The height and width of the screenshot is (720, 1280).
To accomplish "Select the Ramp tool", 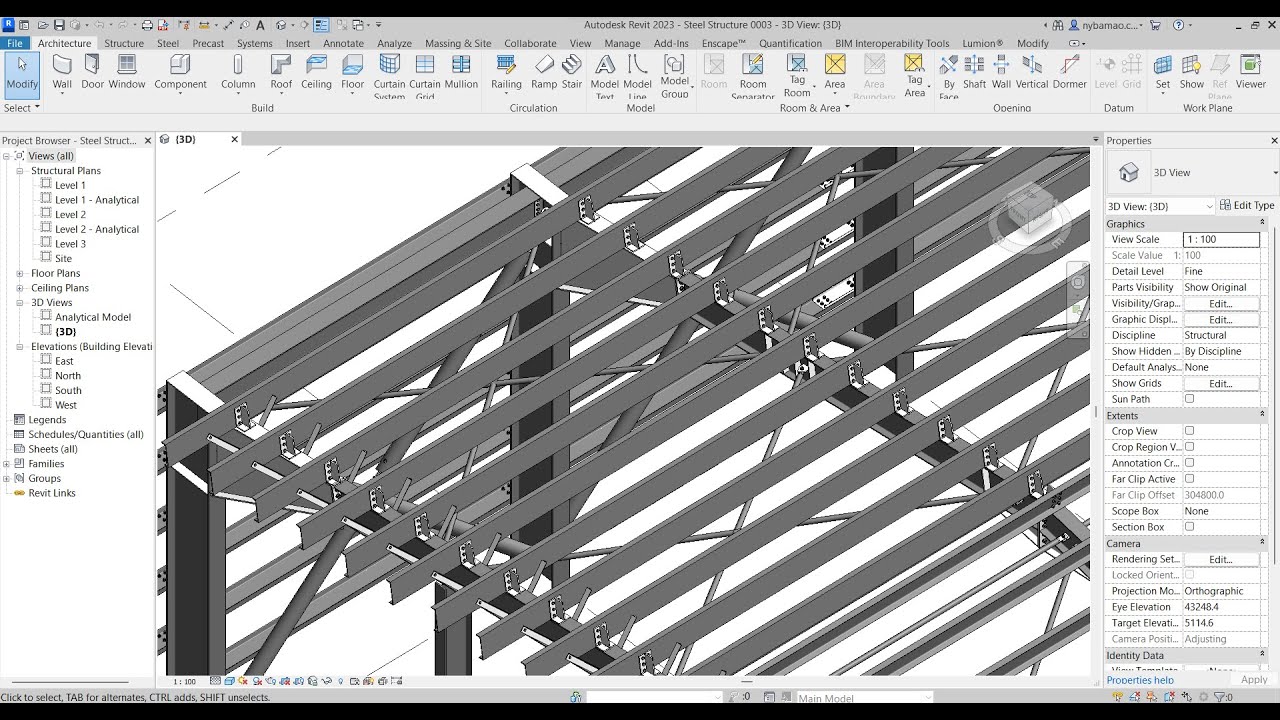I will pyautogui.click(x=544, y=73).
